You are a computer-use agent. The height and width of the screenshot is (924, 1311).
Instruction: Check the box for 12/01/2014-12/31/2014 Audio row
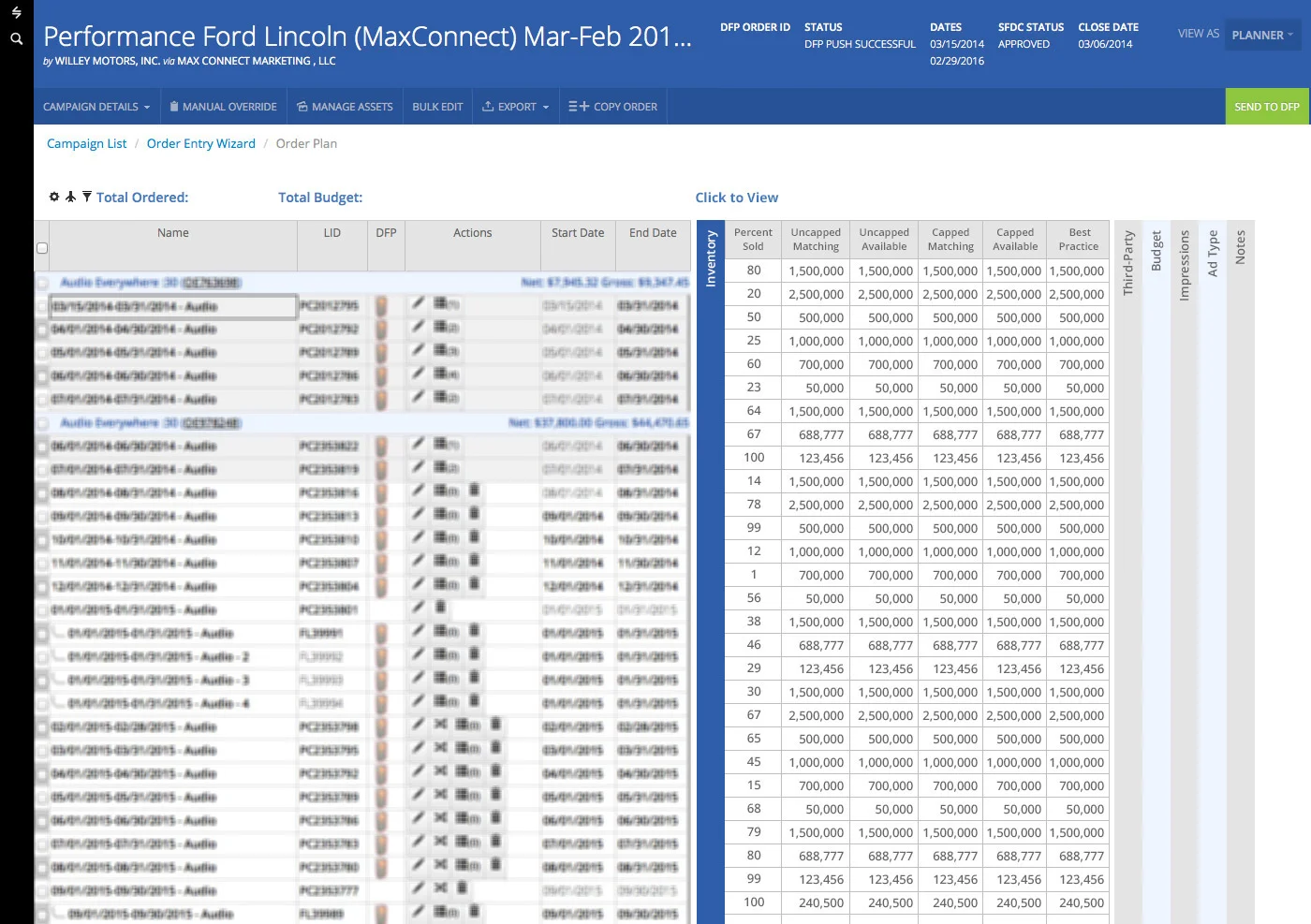[42, 587]
